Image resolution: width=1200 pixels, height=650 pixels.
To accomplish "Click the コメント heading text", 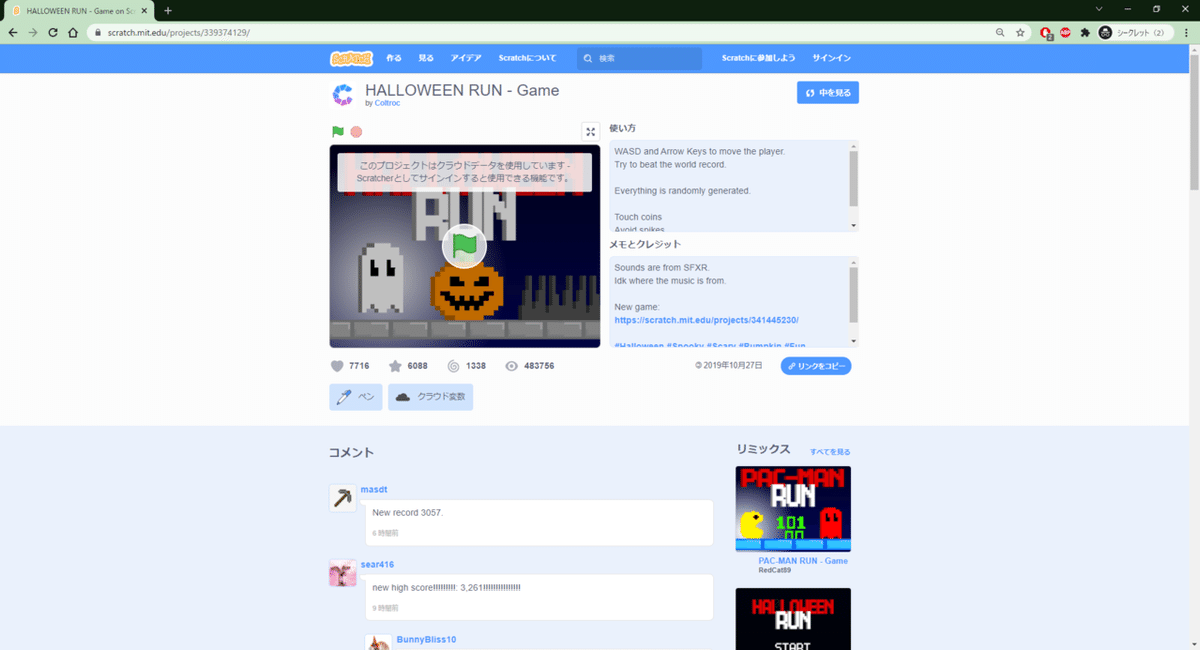I will pyautogui.click(x=352, y=453).
